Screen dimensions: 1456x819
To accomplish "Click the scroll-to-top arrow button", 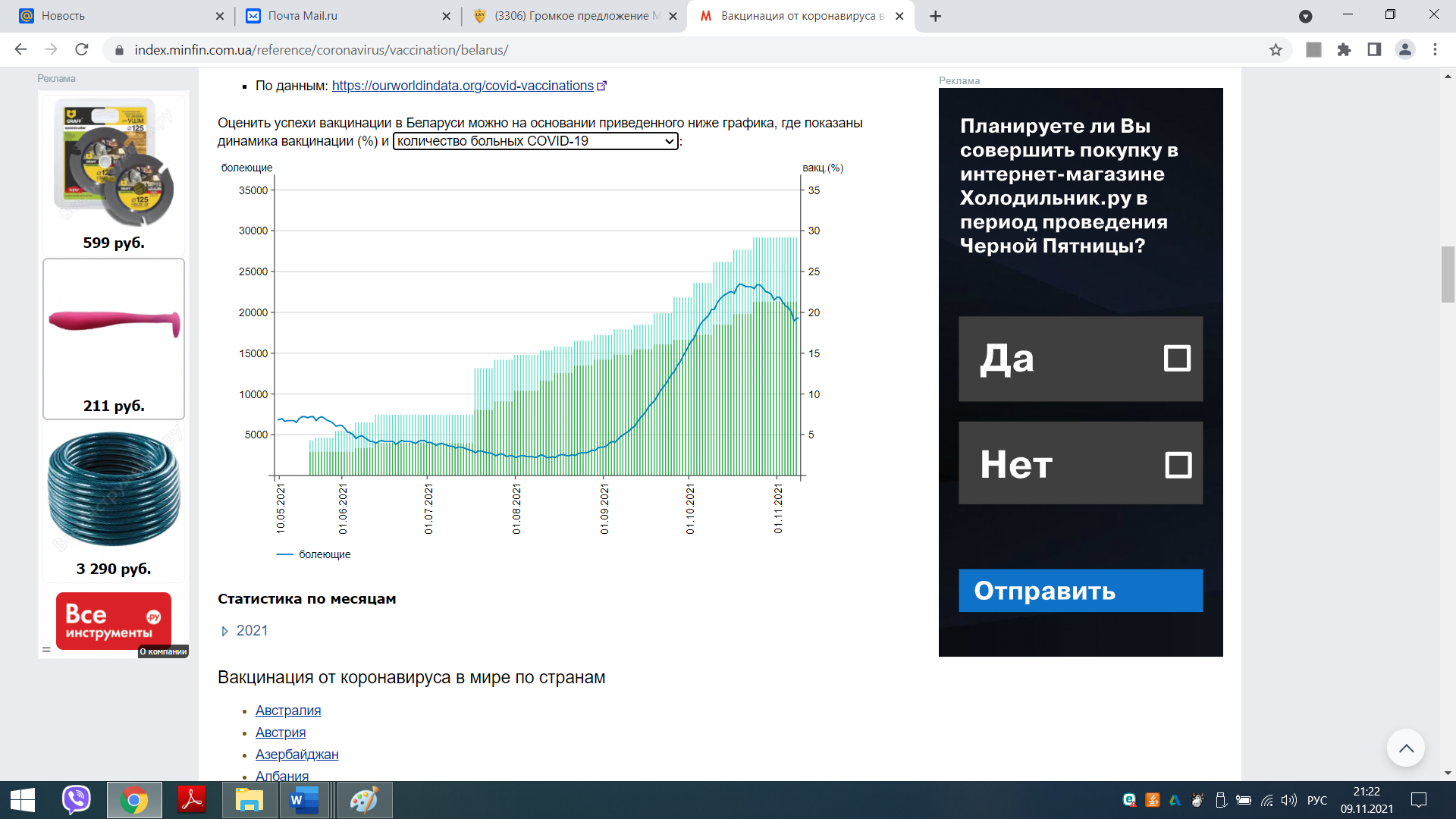I will click(1405, 748).
